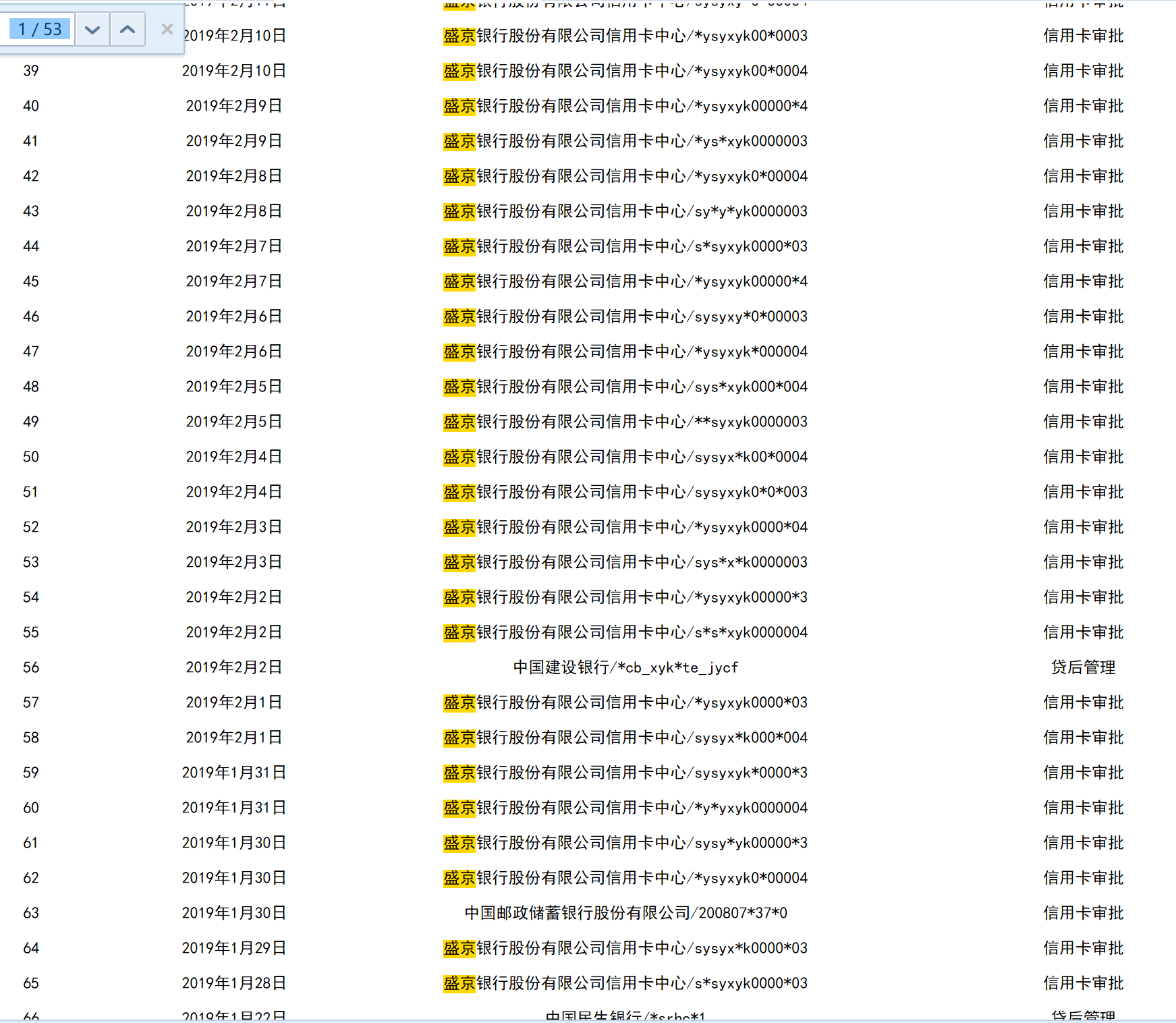Click the organization entry in row 53

[625, 562]
